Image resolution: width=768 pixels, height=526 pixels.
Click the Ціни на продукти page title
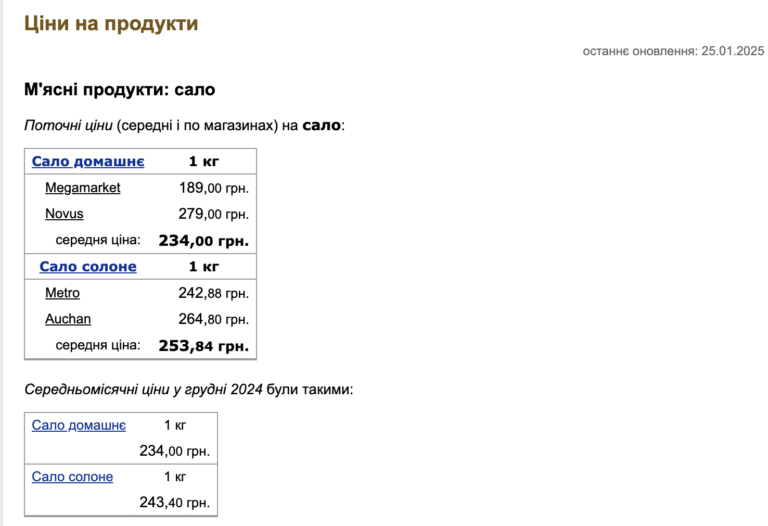pos(111,23)
